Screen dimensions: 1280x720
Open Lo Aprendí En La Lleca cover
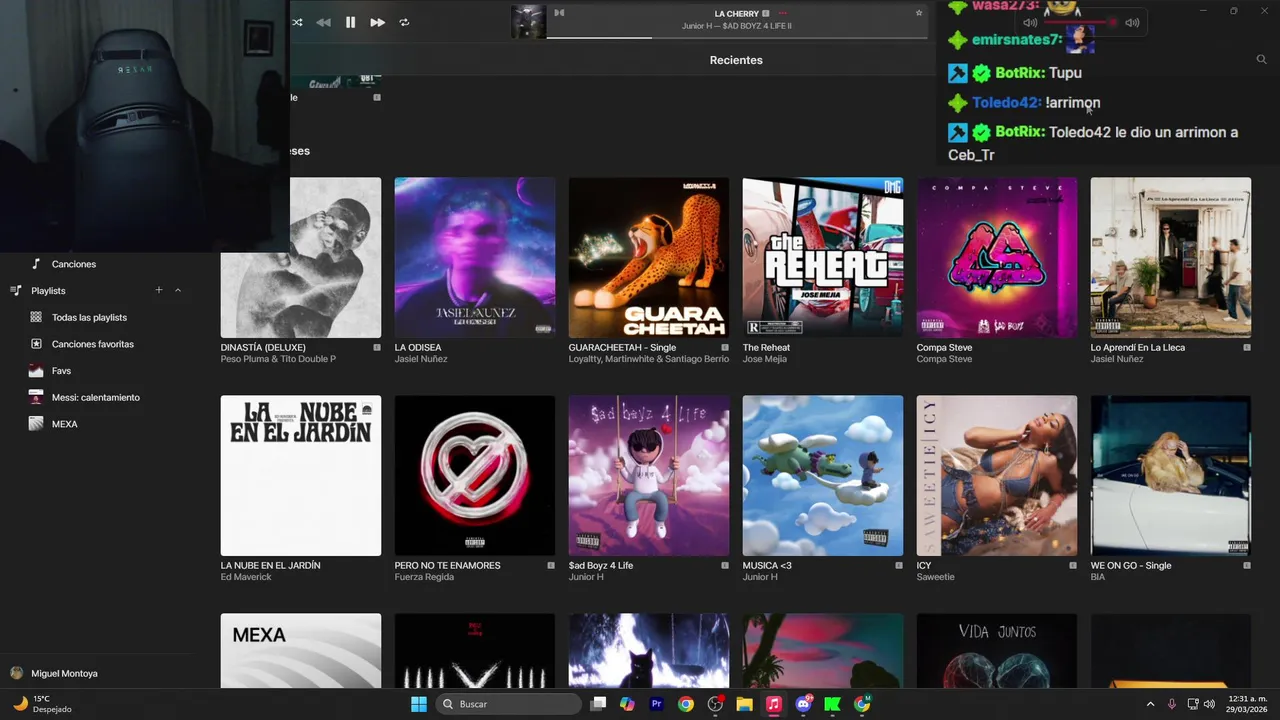tap(1171, 258)
